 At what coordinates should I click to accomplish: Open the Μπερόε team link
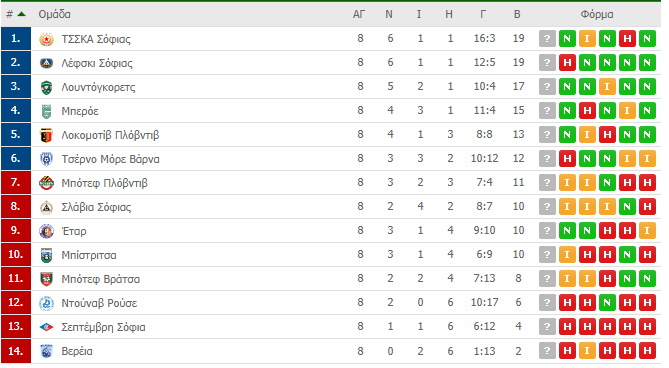[x=80, y=111]
